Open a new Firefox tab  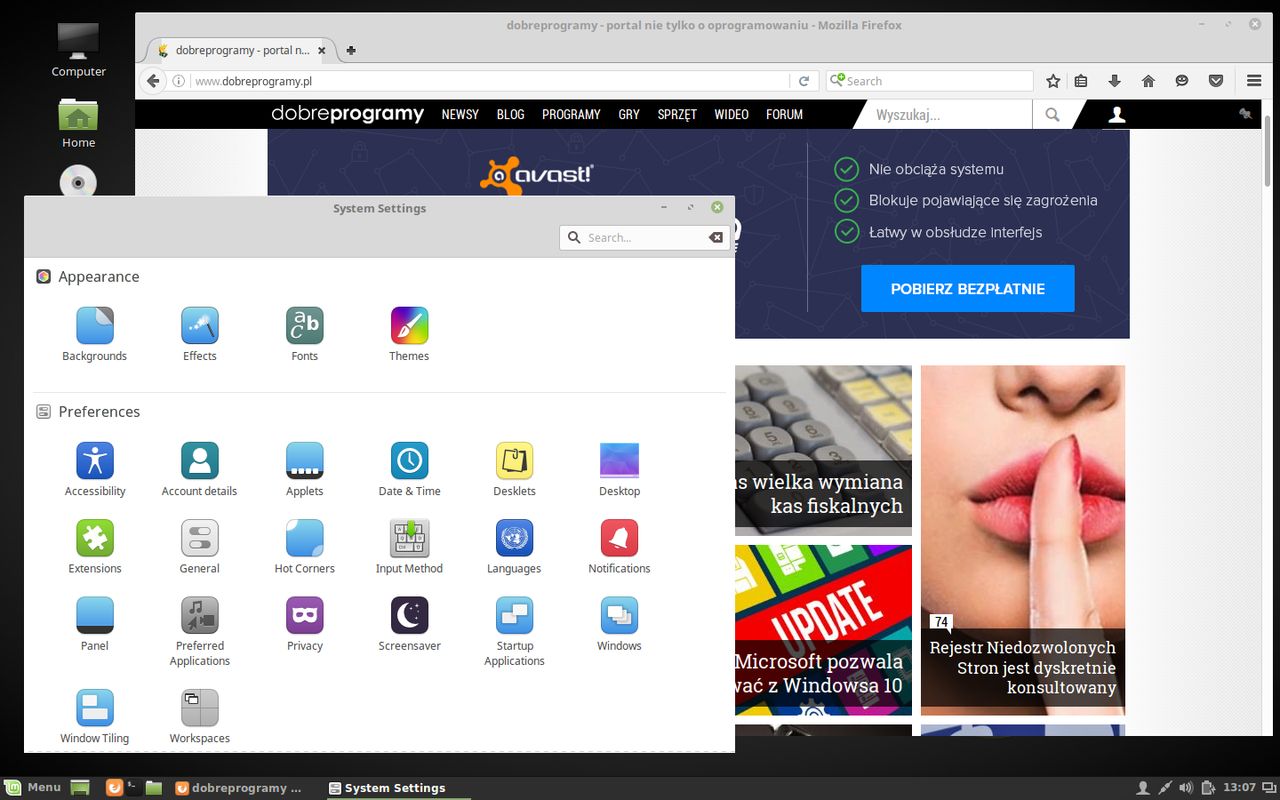[351, 50]
